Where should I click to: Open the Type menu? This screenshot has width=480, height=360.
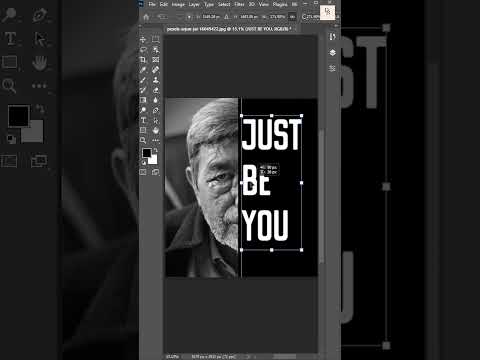pyautogui.click(x=209, y=4)
